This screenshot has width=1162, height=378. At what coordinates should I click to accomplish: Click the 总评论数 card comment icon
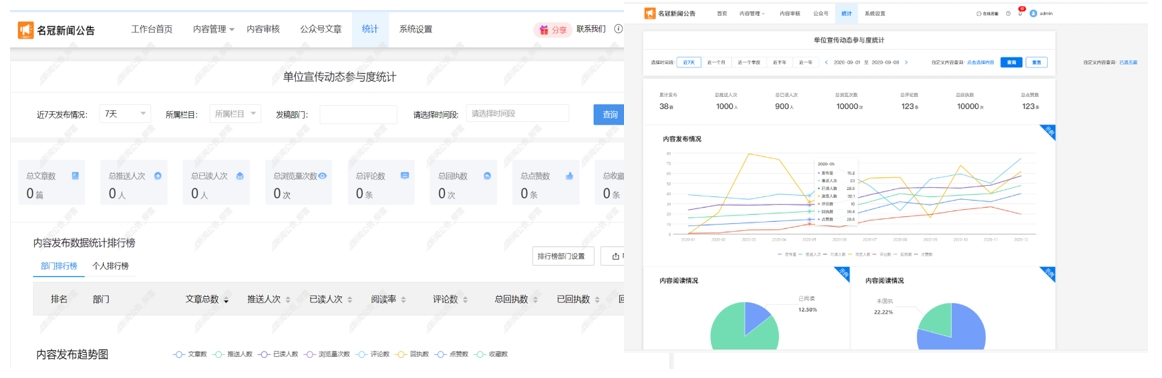tap(405, 176)
